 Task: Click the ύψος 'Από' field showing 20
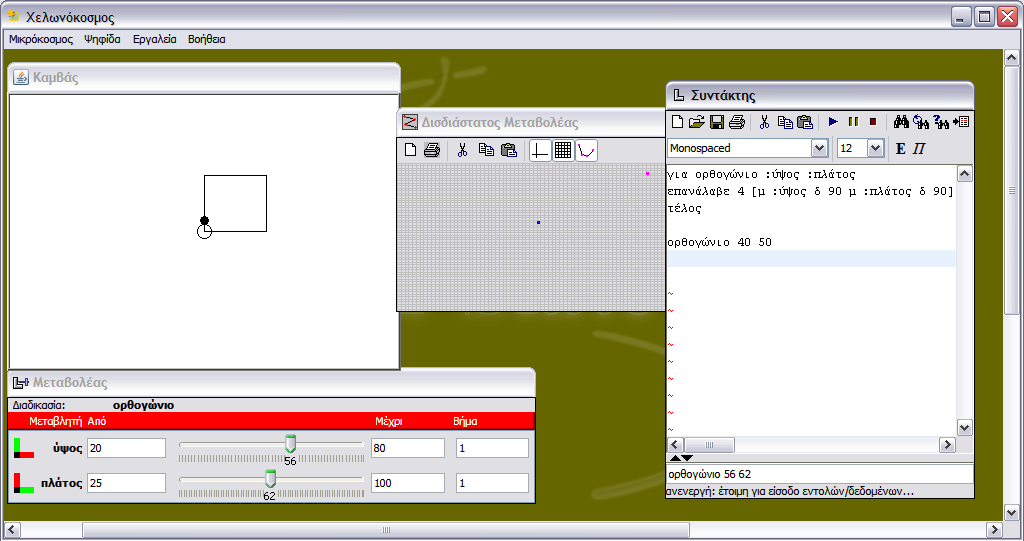pos(126,448)
